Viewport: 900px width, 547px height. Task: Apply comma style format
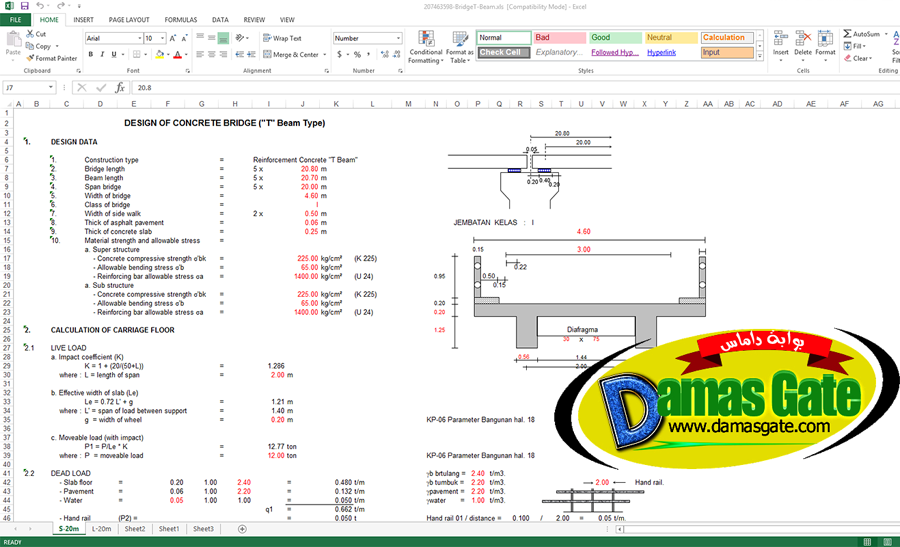point(368,55)
